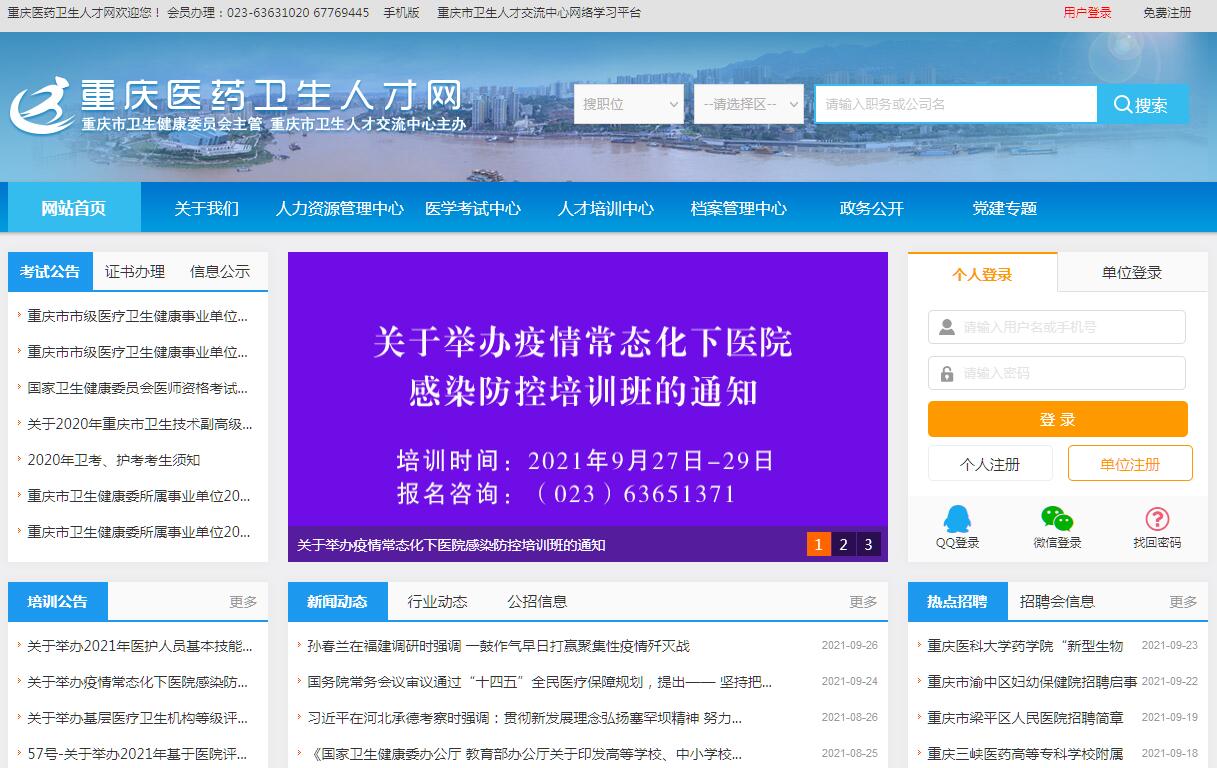Viewport: 1217px width, 768px height.
Task: Click the QQ login penguin icon
Action: (x=957, y=519)
